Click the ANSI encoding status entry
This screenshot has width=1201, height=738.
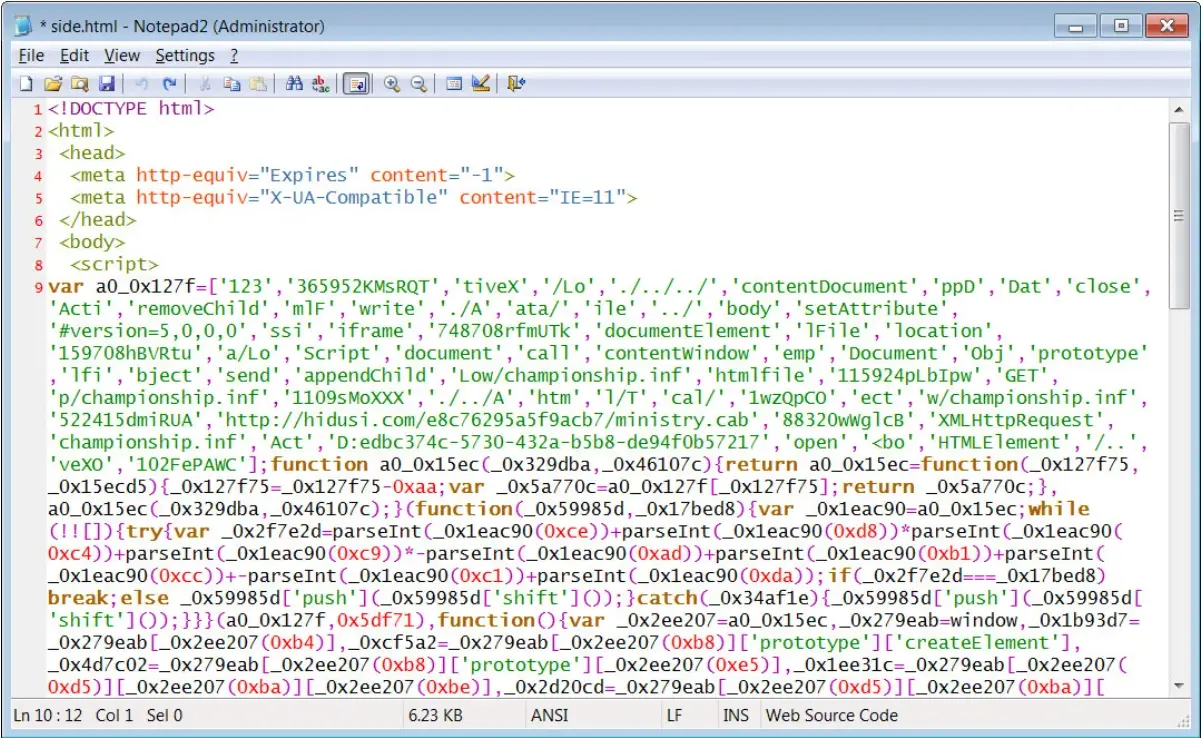pyautogui.click(x=550, y=715)
